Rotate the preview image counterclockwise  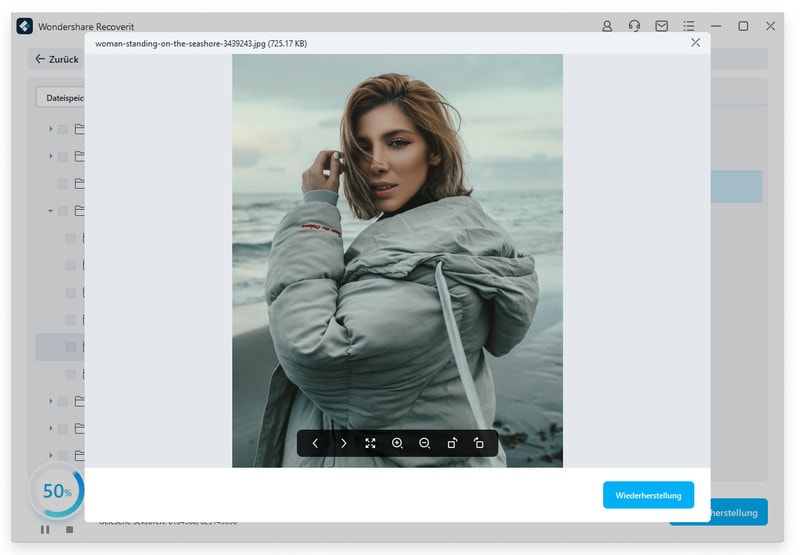coord(479,443)
